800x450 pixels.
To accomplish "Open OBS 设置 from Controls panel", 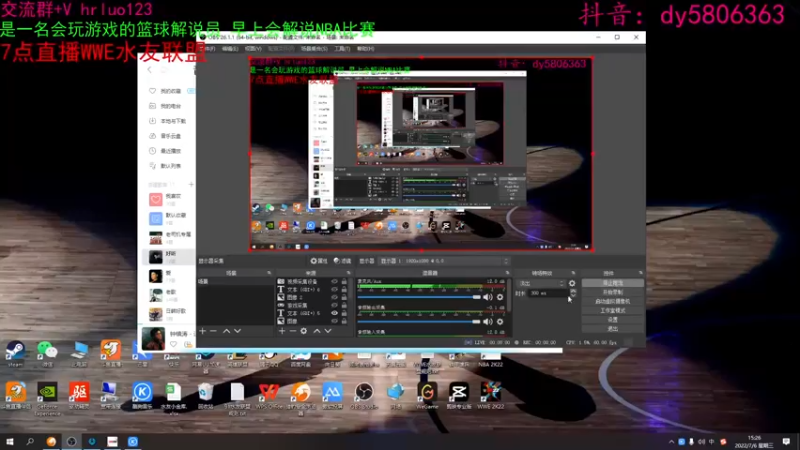I will point(612,320).
